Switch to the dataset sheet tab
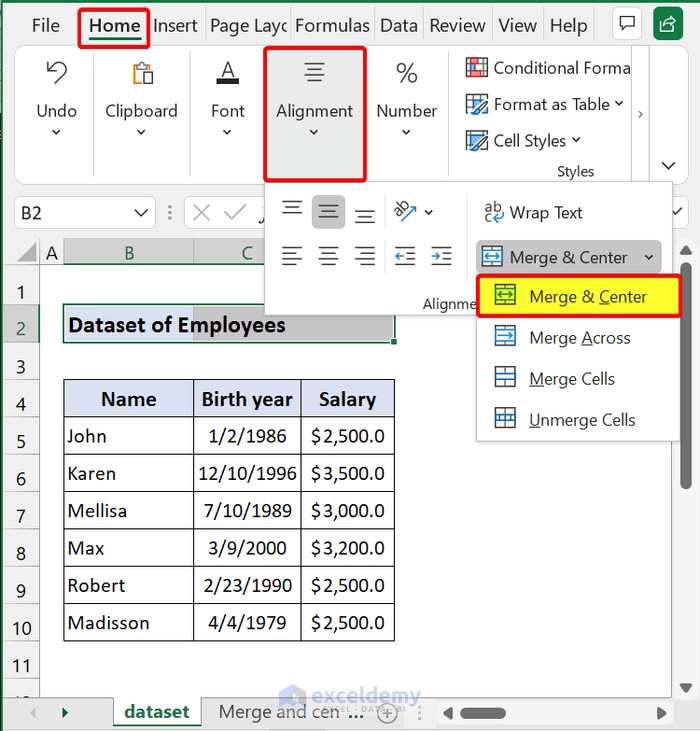Screen dimensions: 700x731 click(x=157, y=712)
